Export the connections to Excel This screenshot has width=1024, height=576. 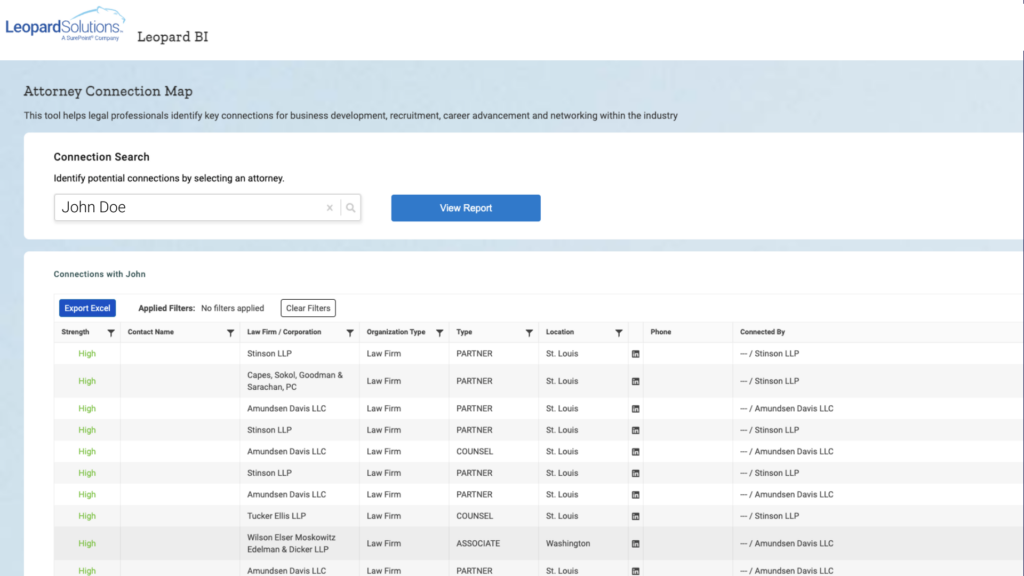(x=88, y=308)
